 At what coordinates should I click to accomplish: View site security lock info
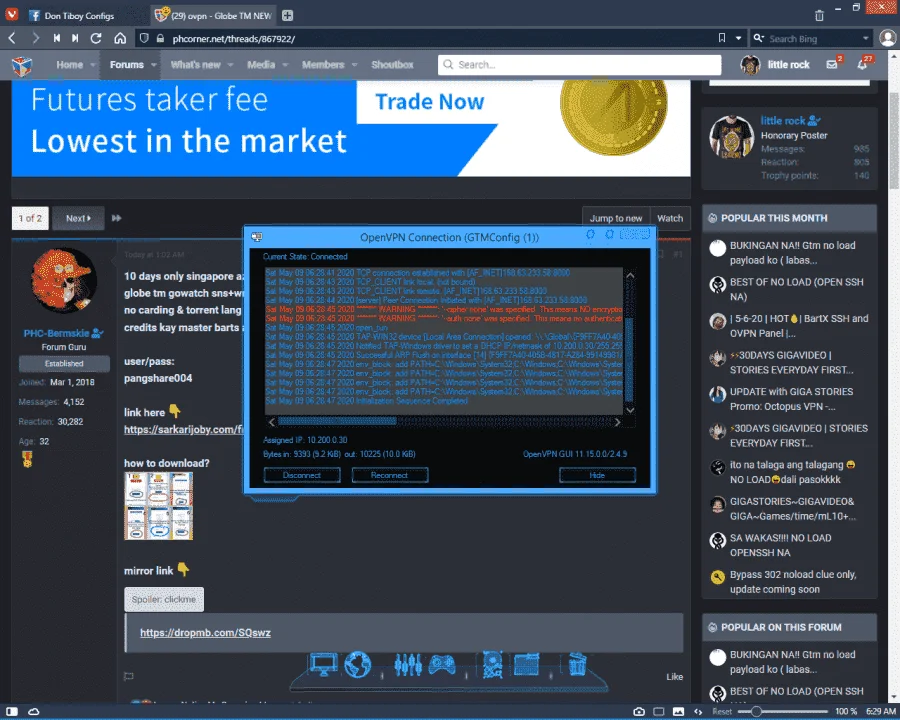(x=160, y=38)
